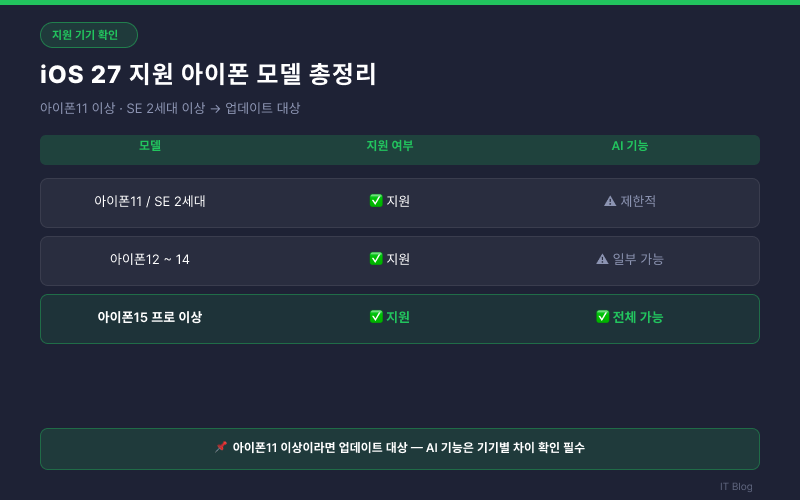Select the 지원 기기 확인 badge

point(89,35)
